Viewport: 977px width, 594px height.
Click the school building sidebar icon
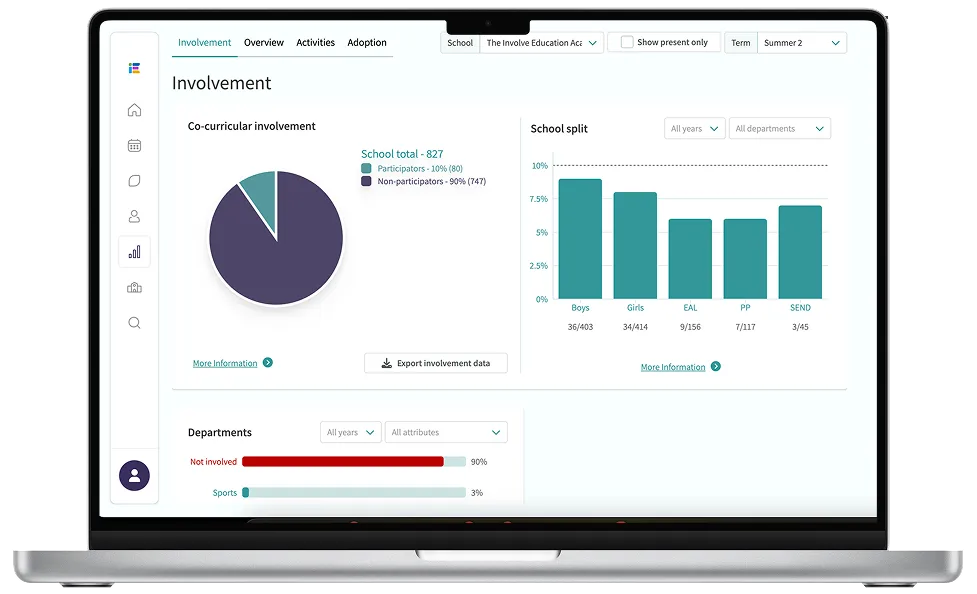tap(134, 288)
